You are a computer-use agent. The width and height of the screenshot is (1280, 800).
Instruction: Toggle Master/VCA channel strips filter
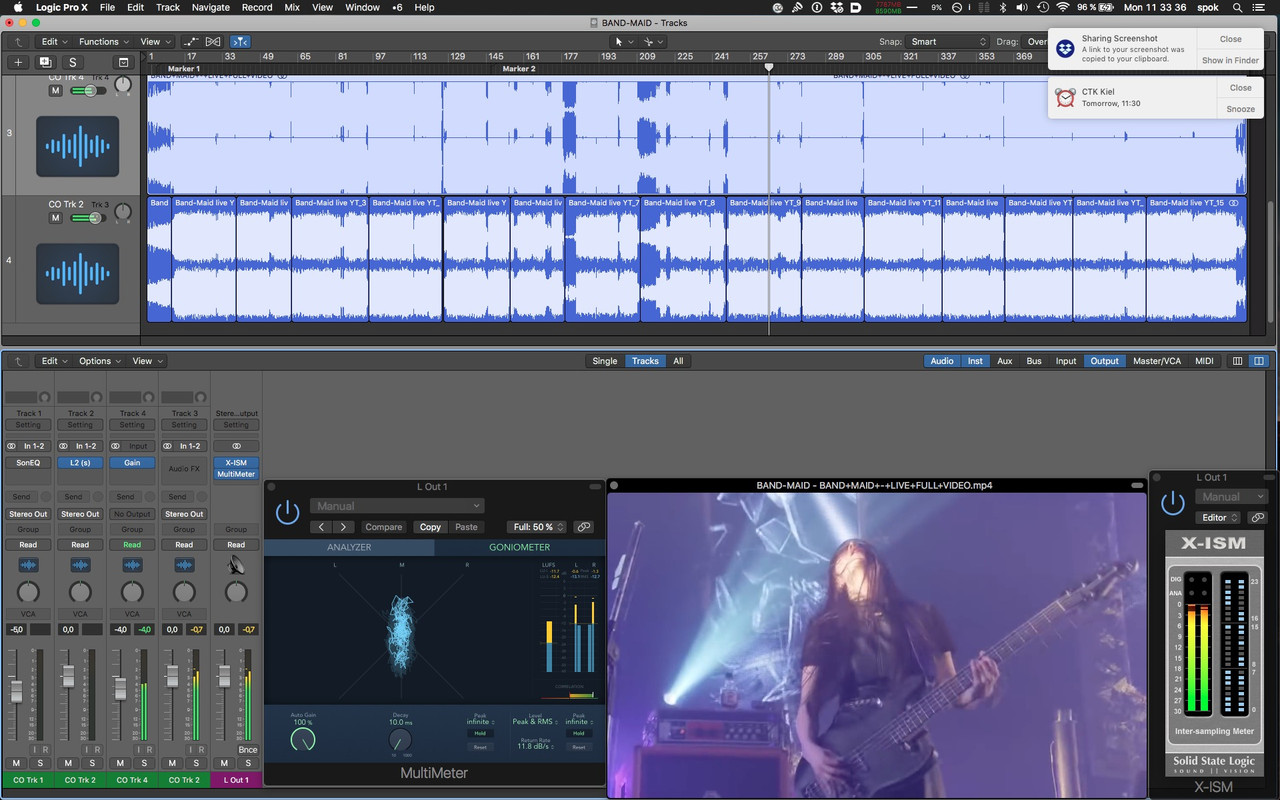point(1157,361)
